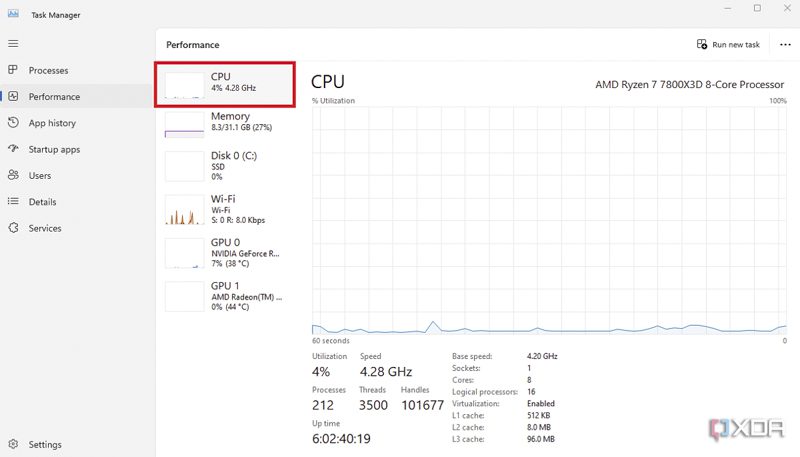The height and width of the screenshot is (457, 800).
Task: Click the 6:02:40:19 up time value
Action: 341,439
